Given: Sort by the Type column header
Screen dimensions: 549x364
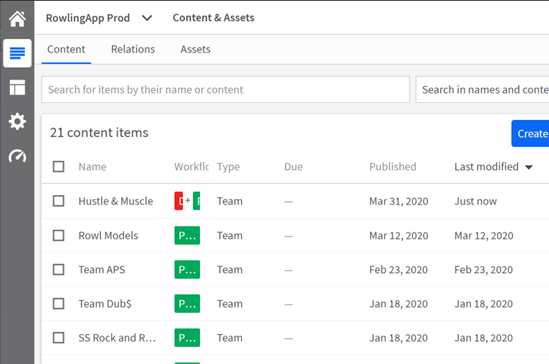Looking at the screenshot, I should (x=228, y=167).
